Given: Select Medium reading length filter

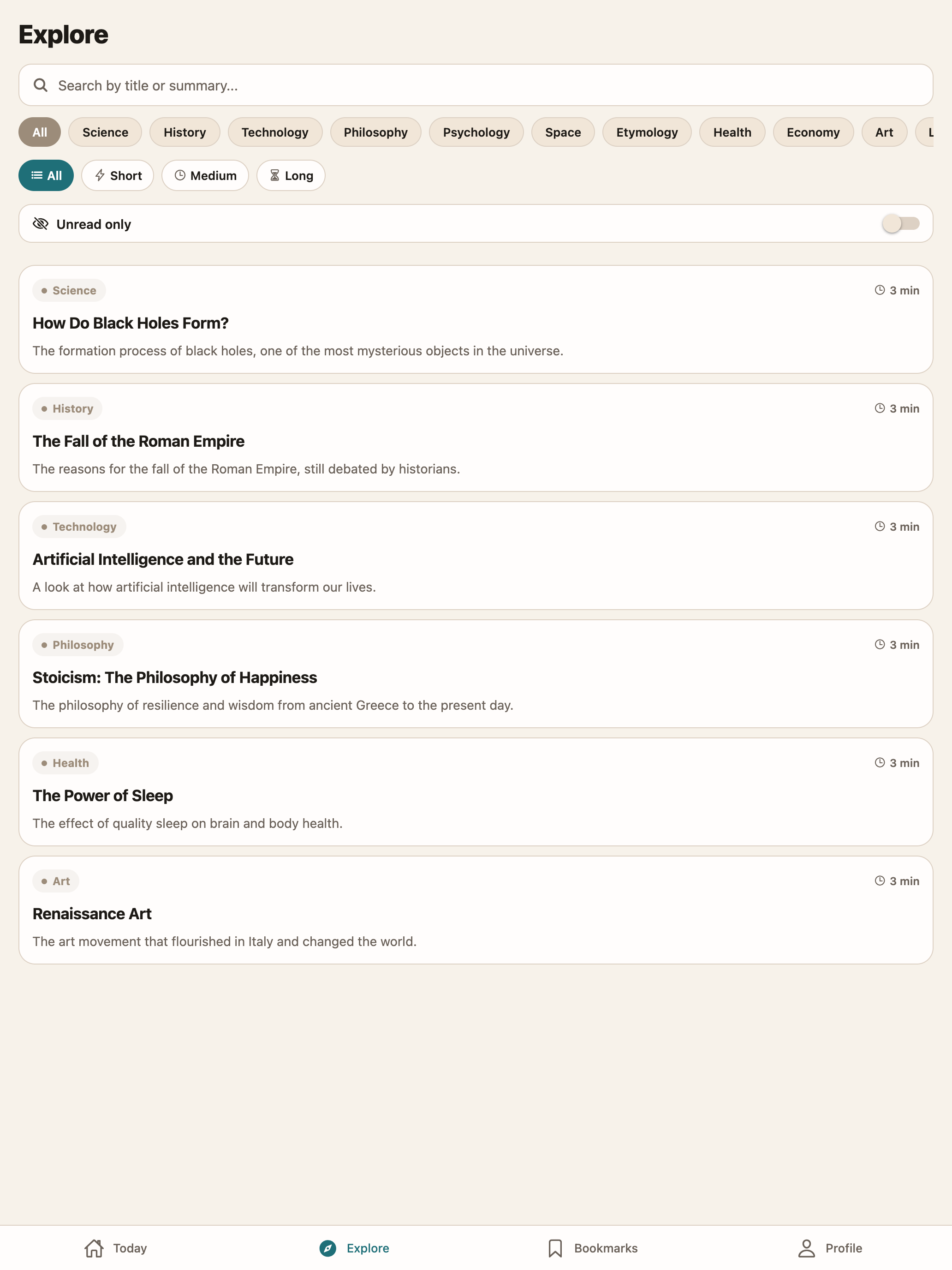Looking at the screenshot, I should pyautogui.click(x=205, y=175).
